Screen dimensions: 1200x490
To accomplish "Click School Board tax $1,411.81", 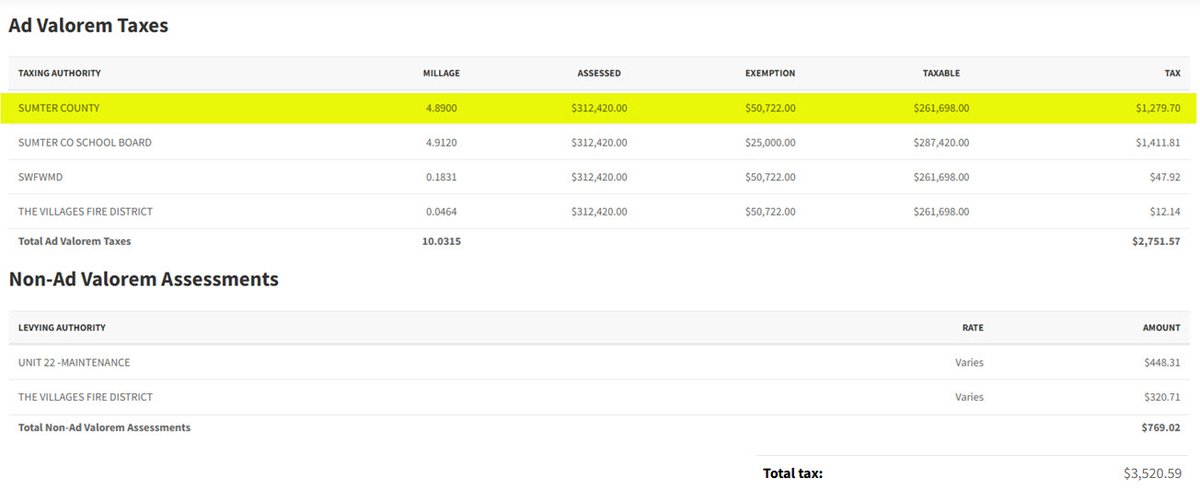I will tap(1156, 143).
